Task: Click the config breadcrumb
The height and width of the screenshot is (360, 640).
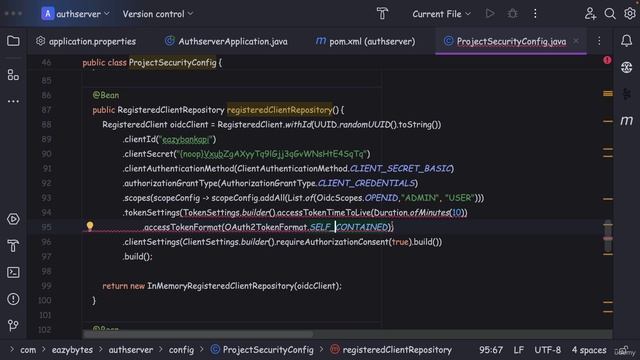Action: pyautogui.click(x=181, y=350)
